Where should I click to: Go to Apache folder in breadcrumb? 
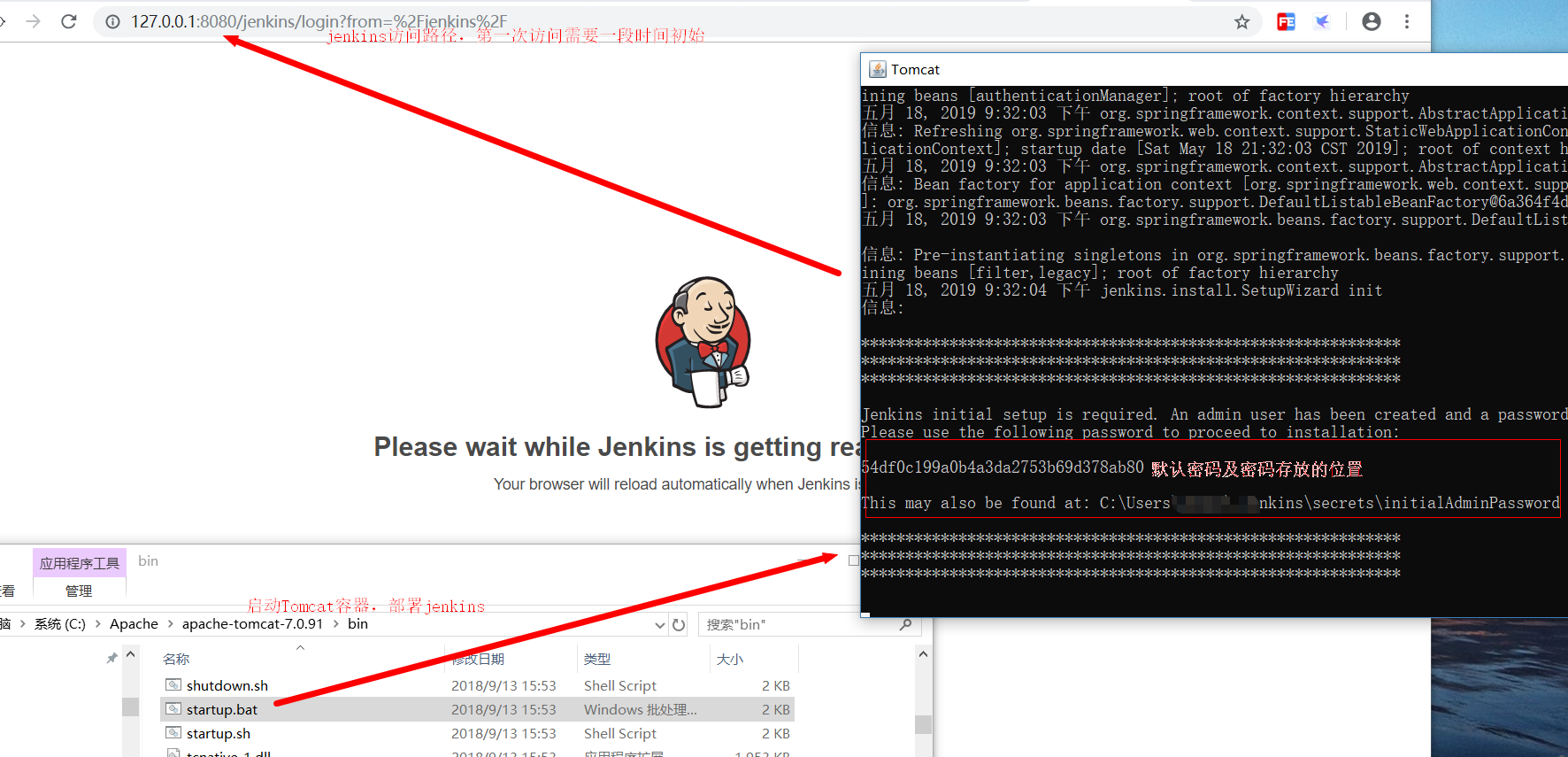(x=134, y=624)
